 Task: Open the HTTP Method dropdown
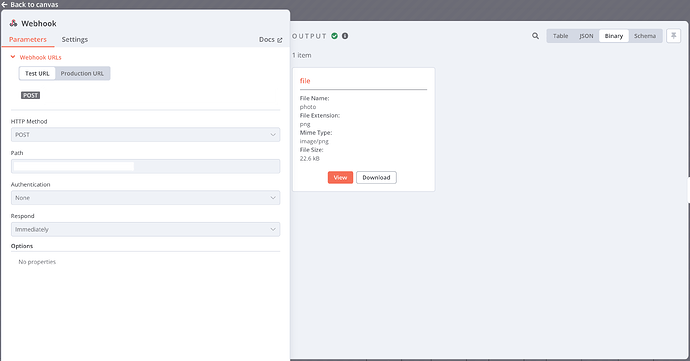[145, 135]
